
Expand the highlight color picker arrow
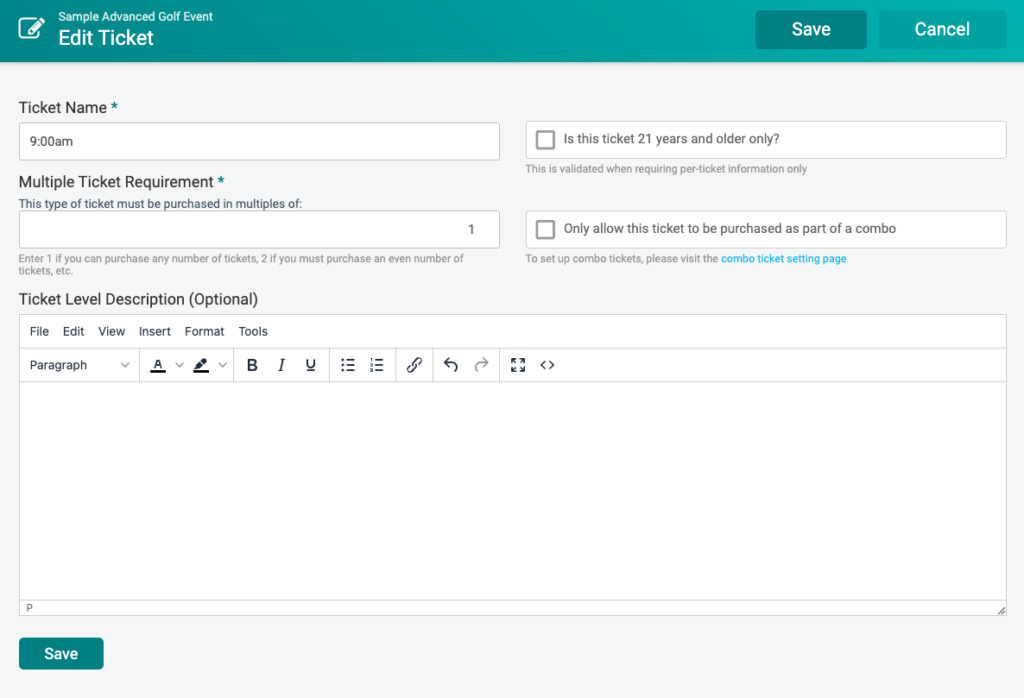222,365
